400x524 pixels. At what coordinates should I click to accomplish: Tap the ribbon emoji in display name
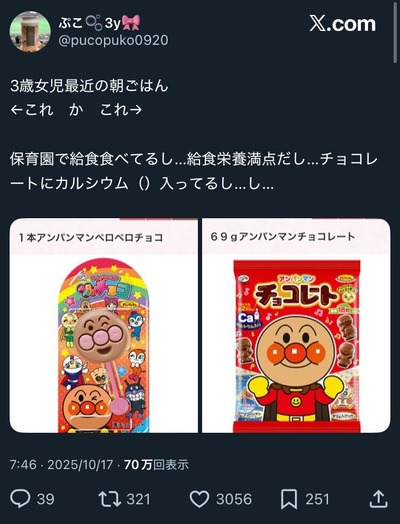pyautogui.click(x=131, y=23)
